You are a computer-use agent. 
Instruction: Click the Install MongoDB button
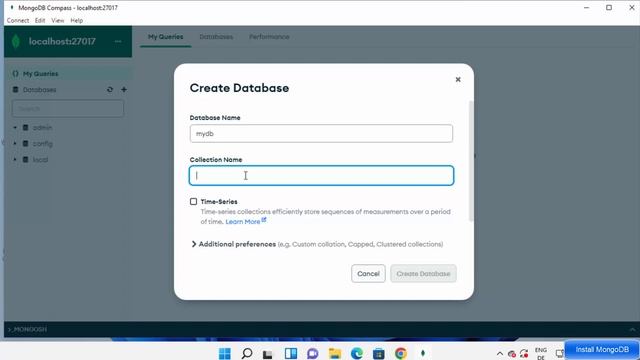(x=602, y=349)
